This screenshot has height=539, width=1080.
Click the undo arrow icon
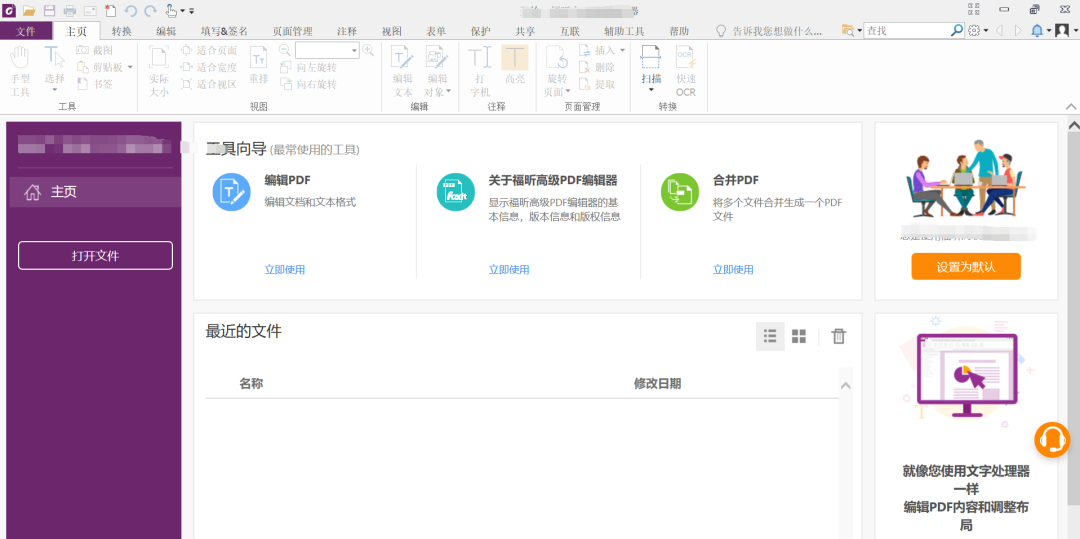pos(130,10)
